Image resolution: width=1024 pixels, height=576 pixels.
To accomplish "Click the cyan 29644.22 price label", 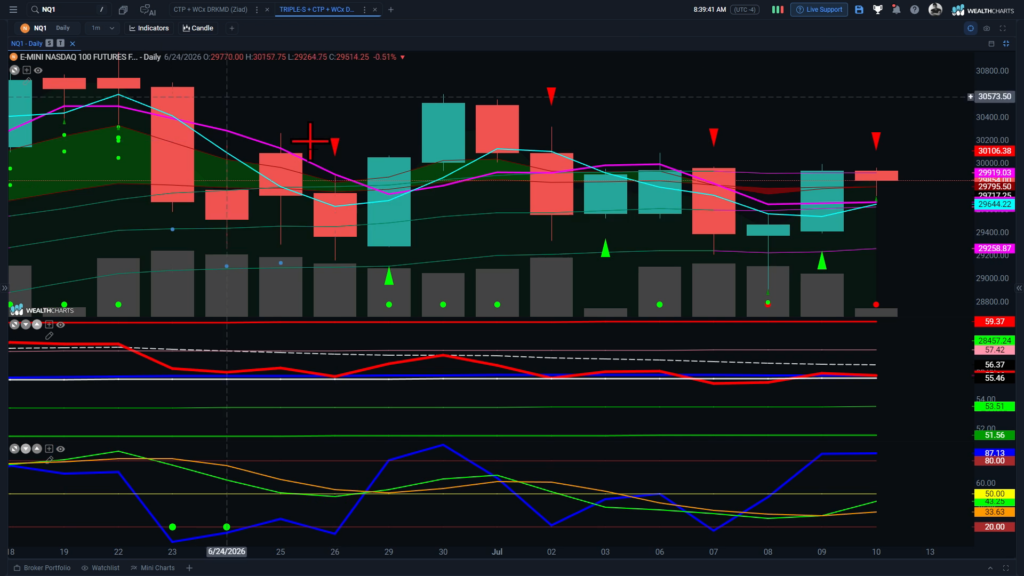I will tap(995, 204).
